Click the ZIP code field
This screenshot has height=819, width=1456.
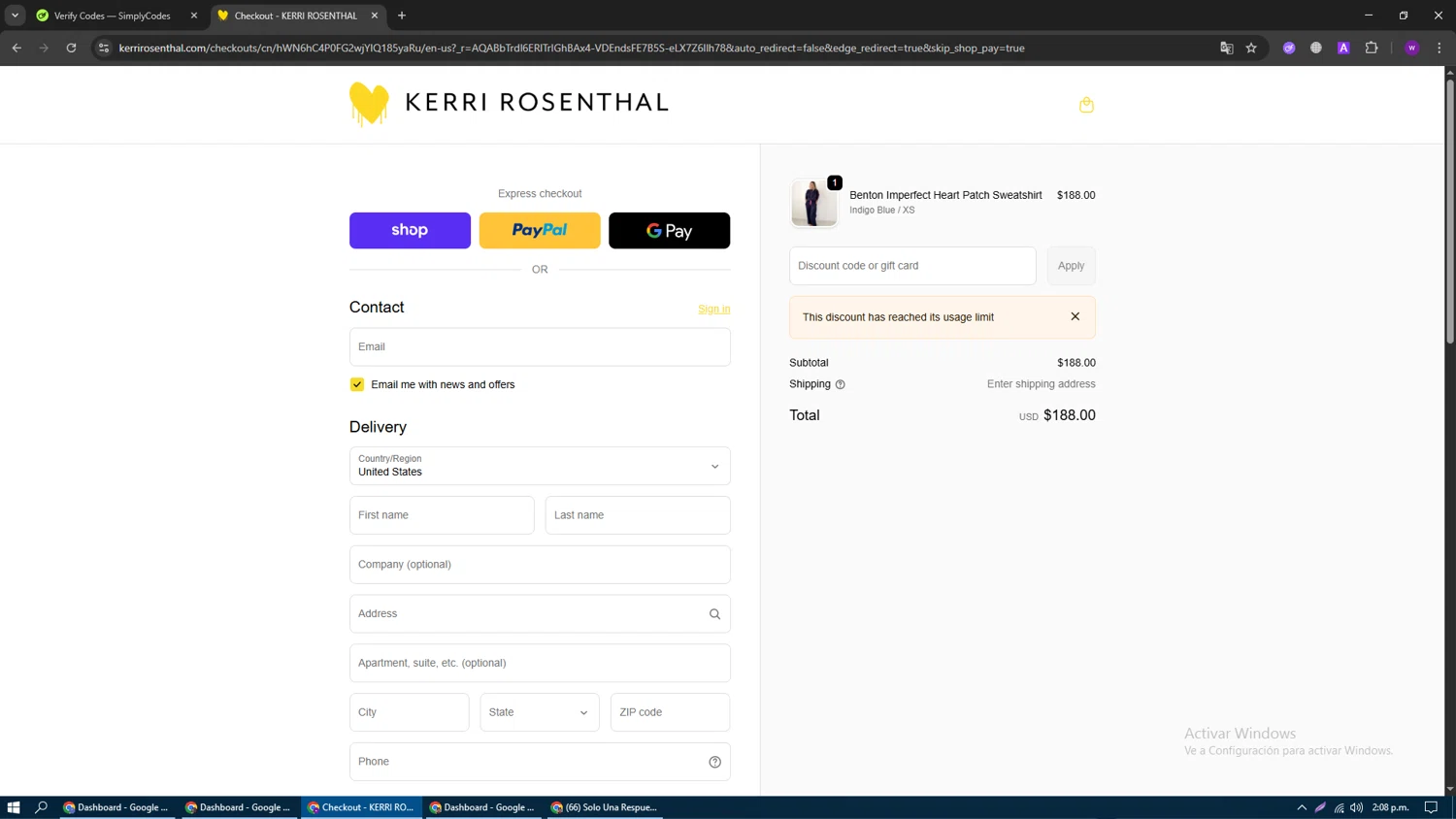click(670, 712)
